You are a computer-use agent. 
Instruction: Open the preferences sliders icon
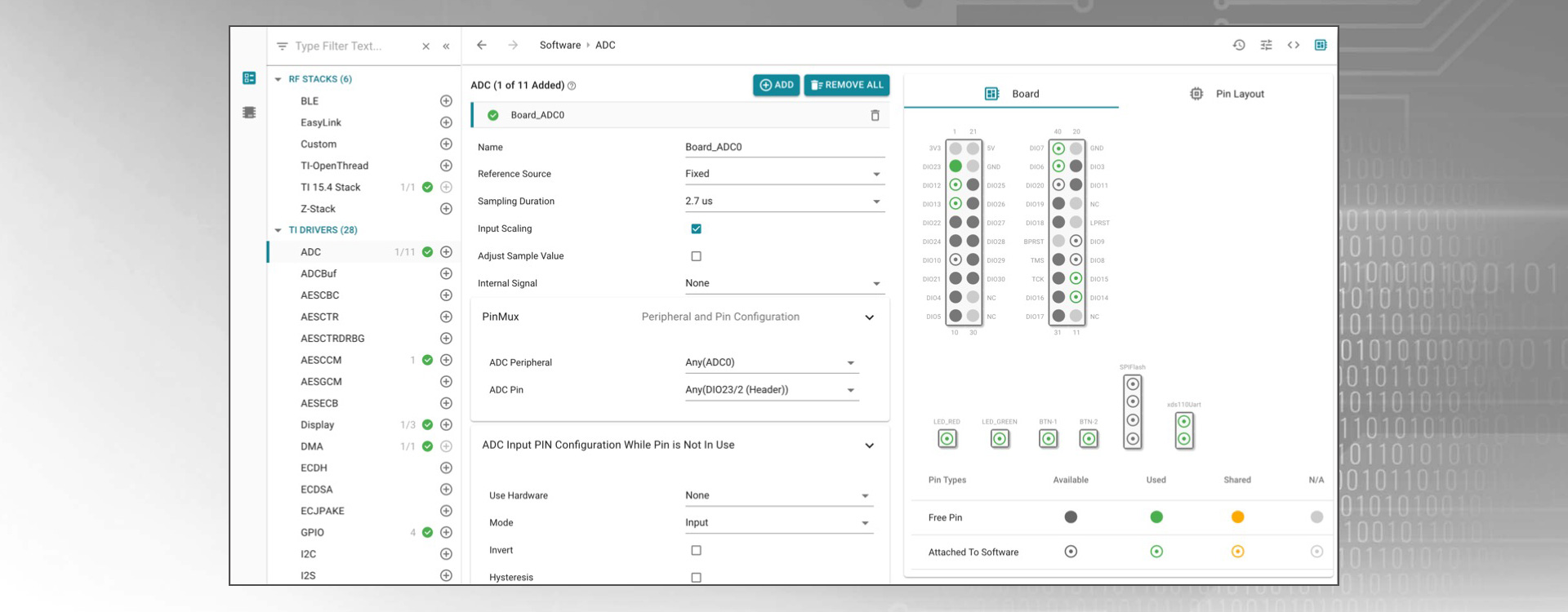click(1266, 46)
